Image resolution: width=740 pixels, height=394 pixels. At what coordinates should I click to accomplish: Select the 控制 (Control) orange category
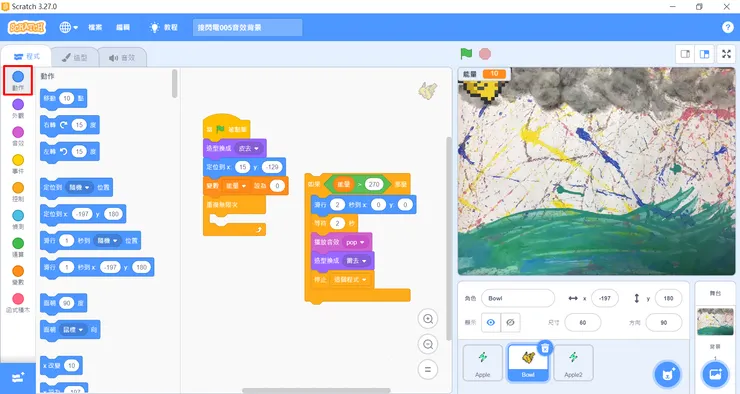18,192
